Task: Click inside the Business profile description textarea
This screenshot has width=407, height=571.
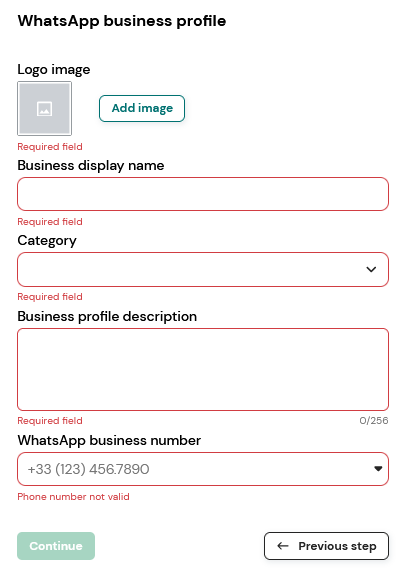Action: 203,369
